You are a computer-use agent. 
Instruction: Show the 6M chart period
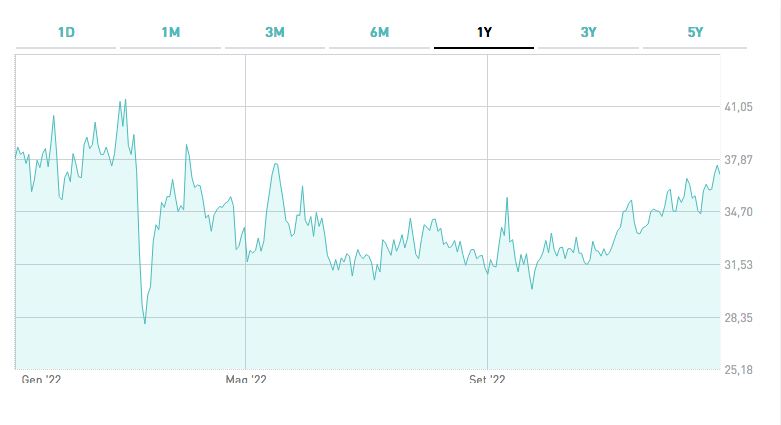point(379,32)
